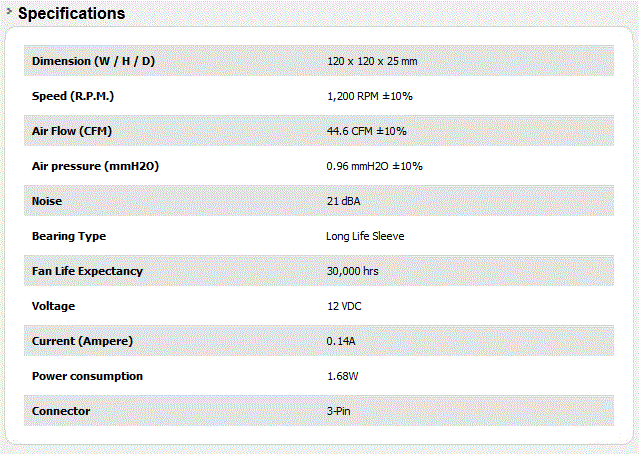The height and width of the screenshot is (454, 639).
Task: Select the Current (Ampere) label
Action: tap(82, 341)
